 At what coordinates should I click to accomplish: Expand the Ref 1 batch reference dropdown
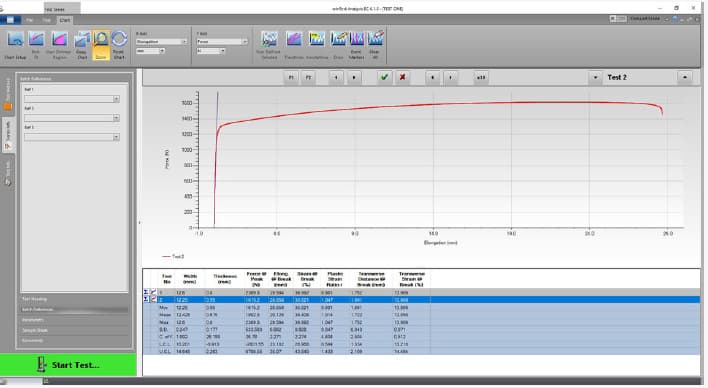point(72,99)
